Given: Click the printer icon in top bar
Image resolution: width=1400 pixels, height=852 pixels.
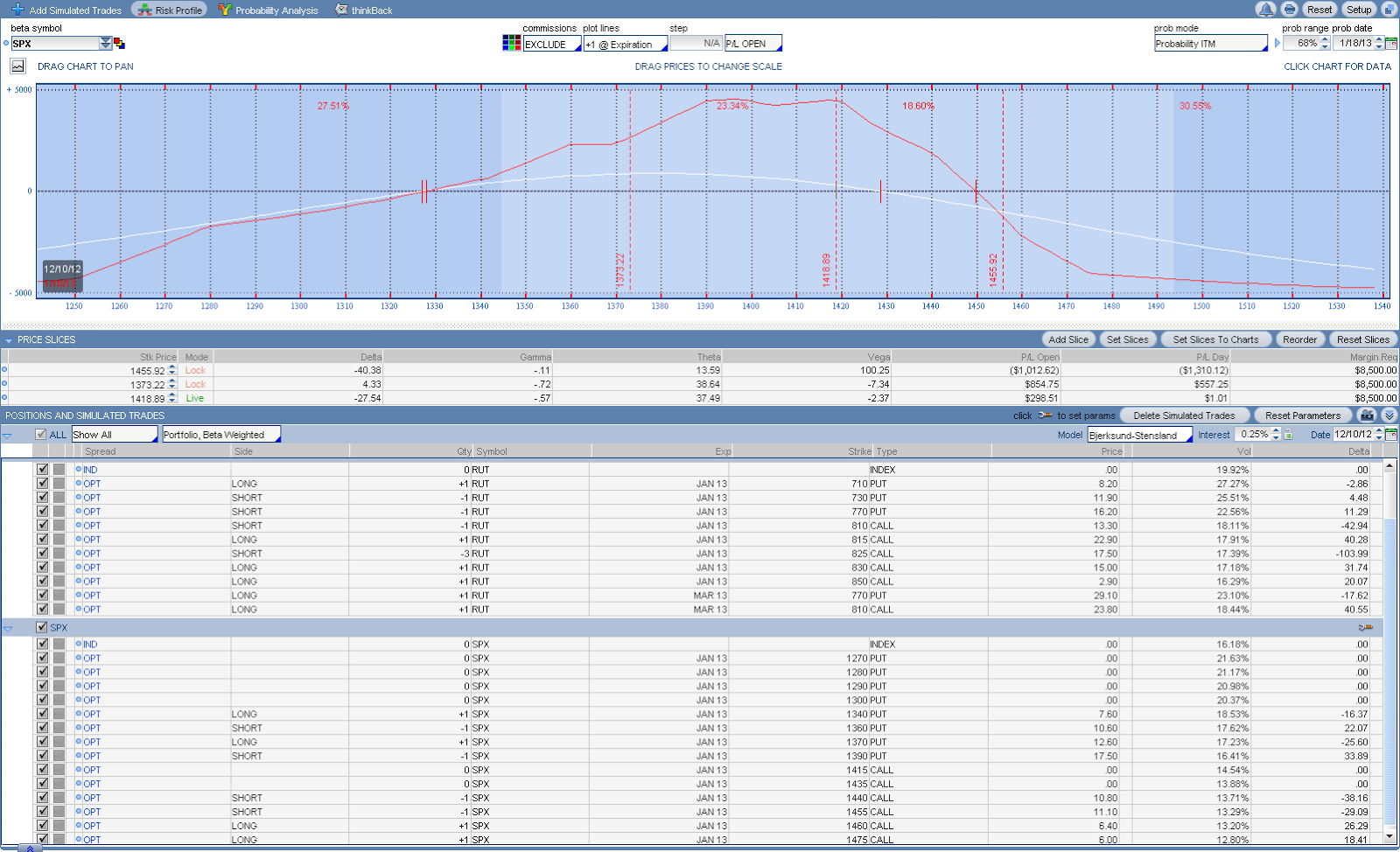Looking at the screenshot, I should (x=1289, y=10).
